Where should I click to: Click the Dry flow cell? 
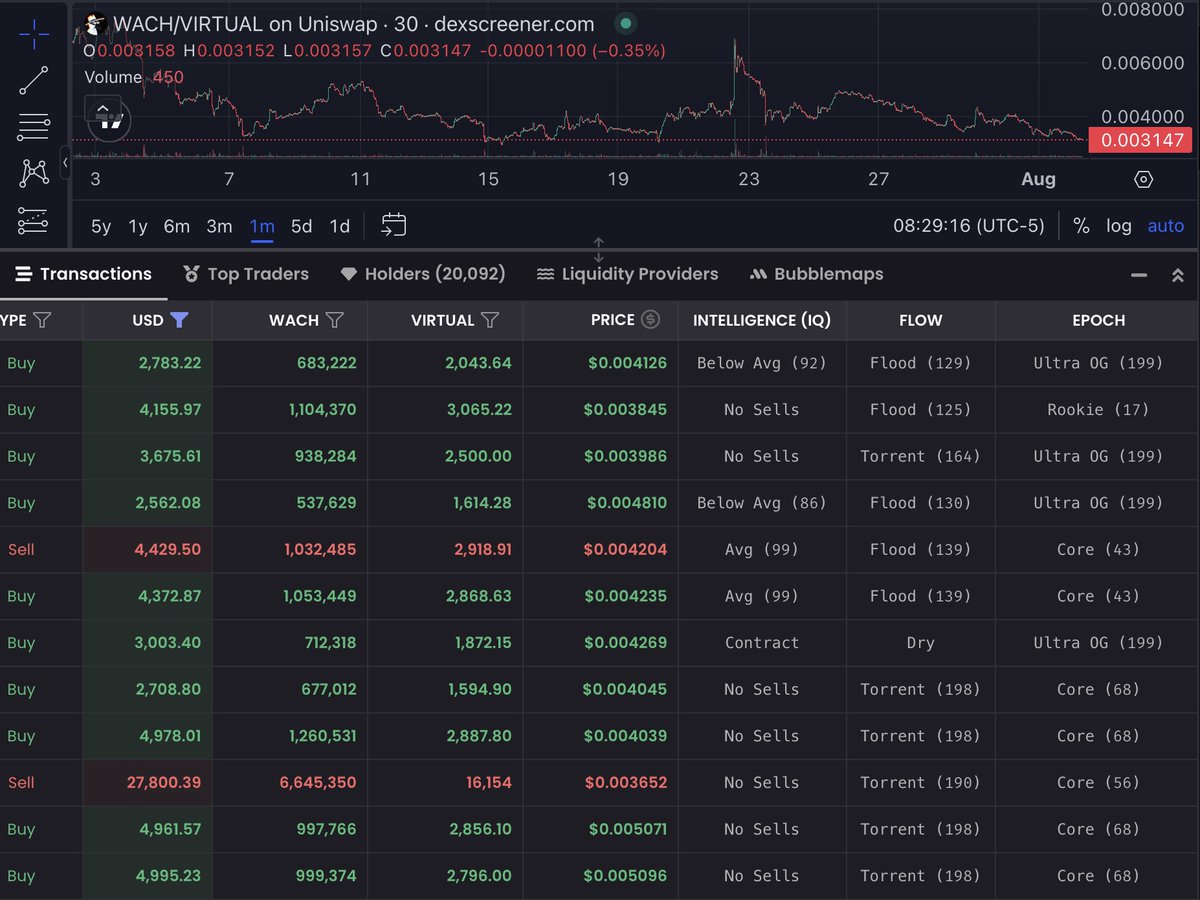(920, 642)
